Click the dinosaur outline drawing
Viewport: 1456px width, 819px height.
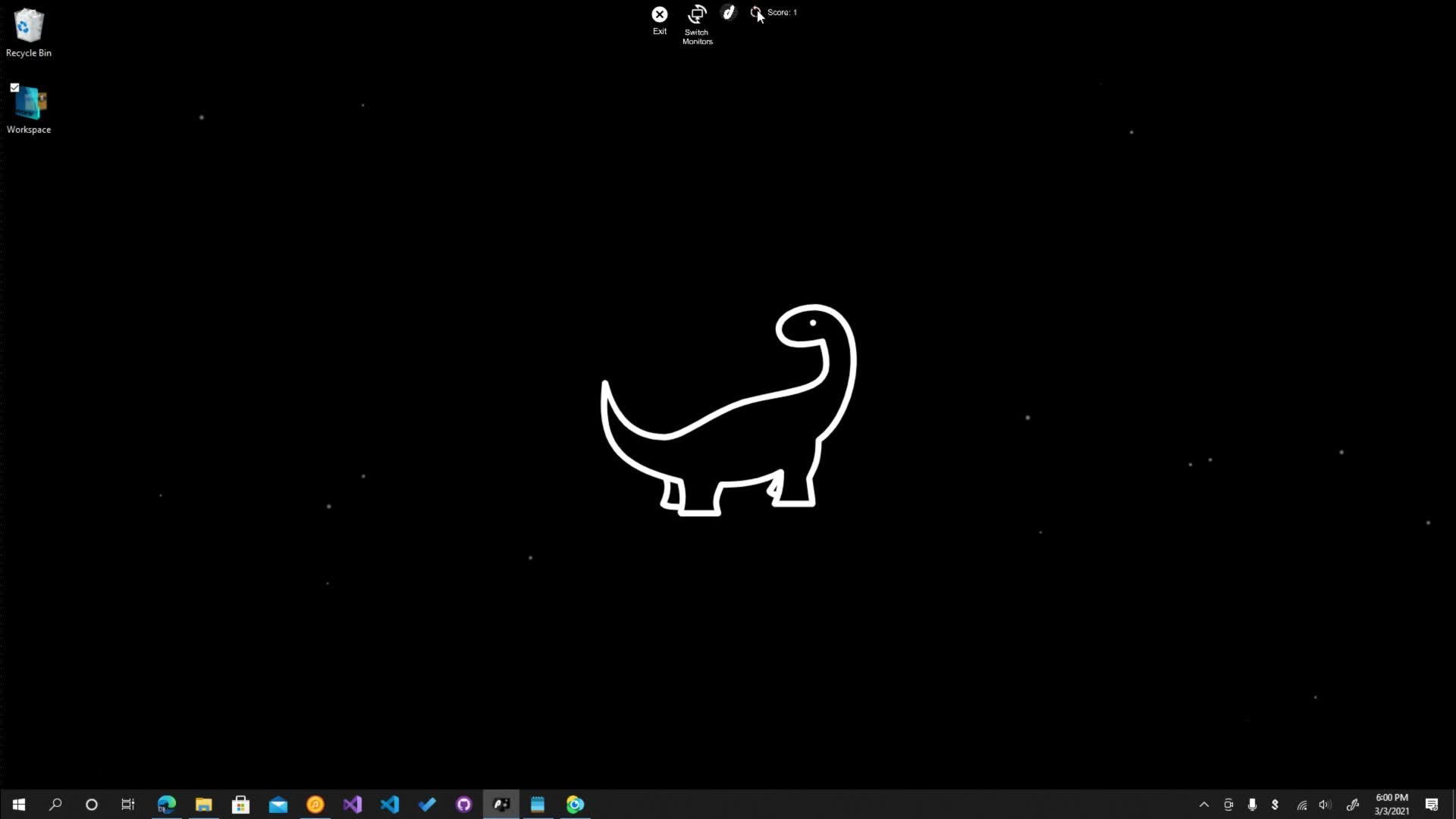(x=729, y=410)
